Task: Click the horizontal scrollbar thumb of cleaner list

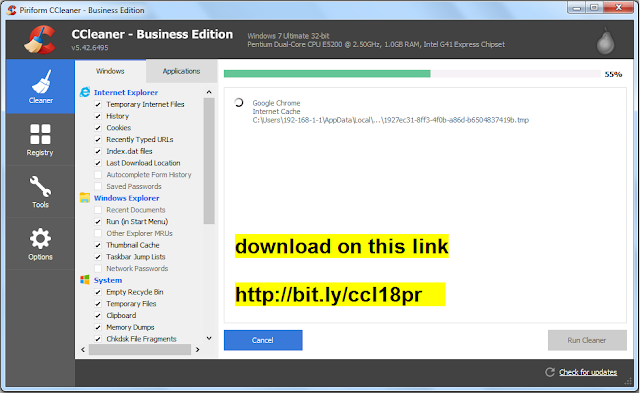Action: tap(140, 350)
